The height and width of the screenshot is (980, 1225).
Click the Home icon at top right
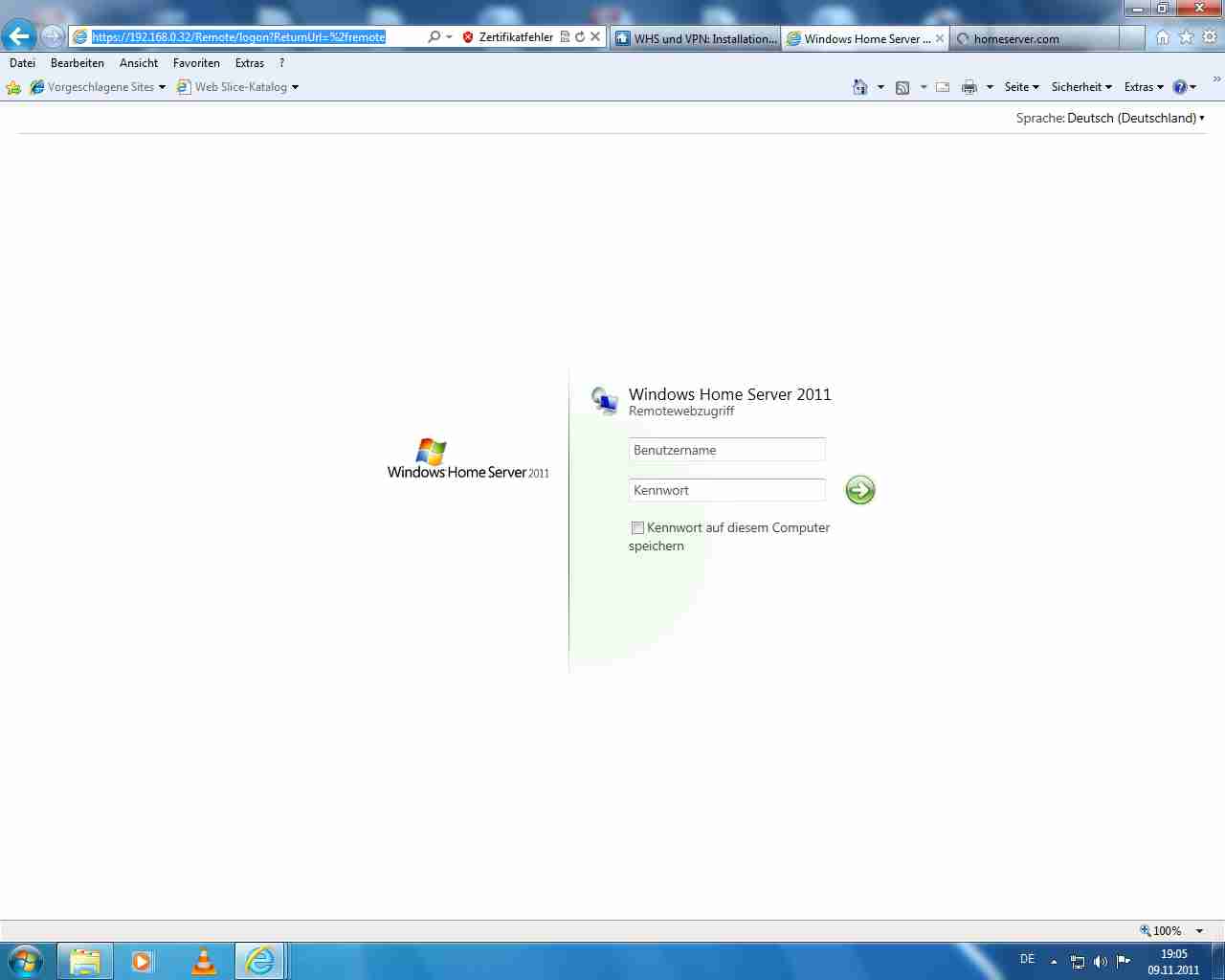pos(1163,37)
